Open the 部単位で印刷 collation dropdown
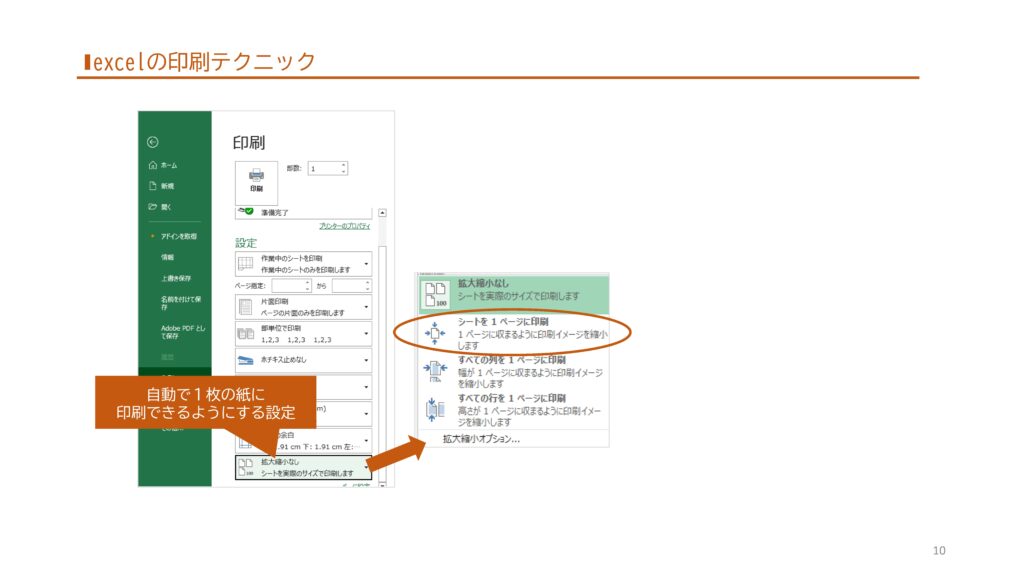Screen dimensions: 1024x576 click(366, 334)
